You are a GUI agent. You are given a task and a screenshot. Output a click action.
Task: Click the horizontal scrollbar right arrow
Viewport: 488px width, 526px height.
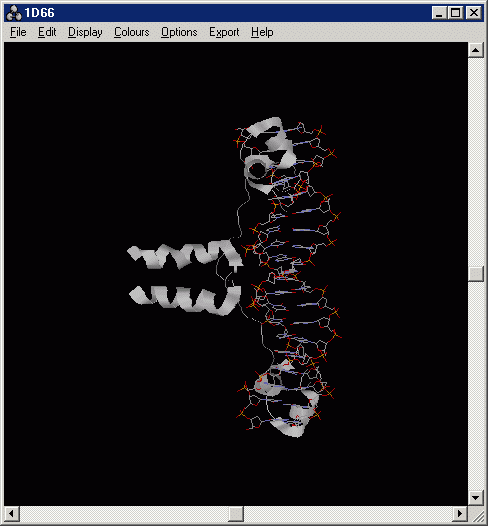[460, 514]
